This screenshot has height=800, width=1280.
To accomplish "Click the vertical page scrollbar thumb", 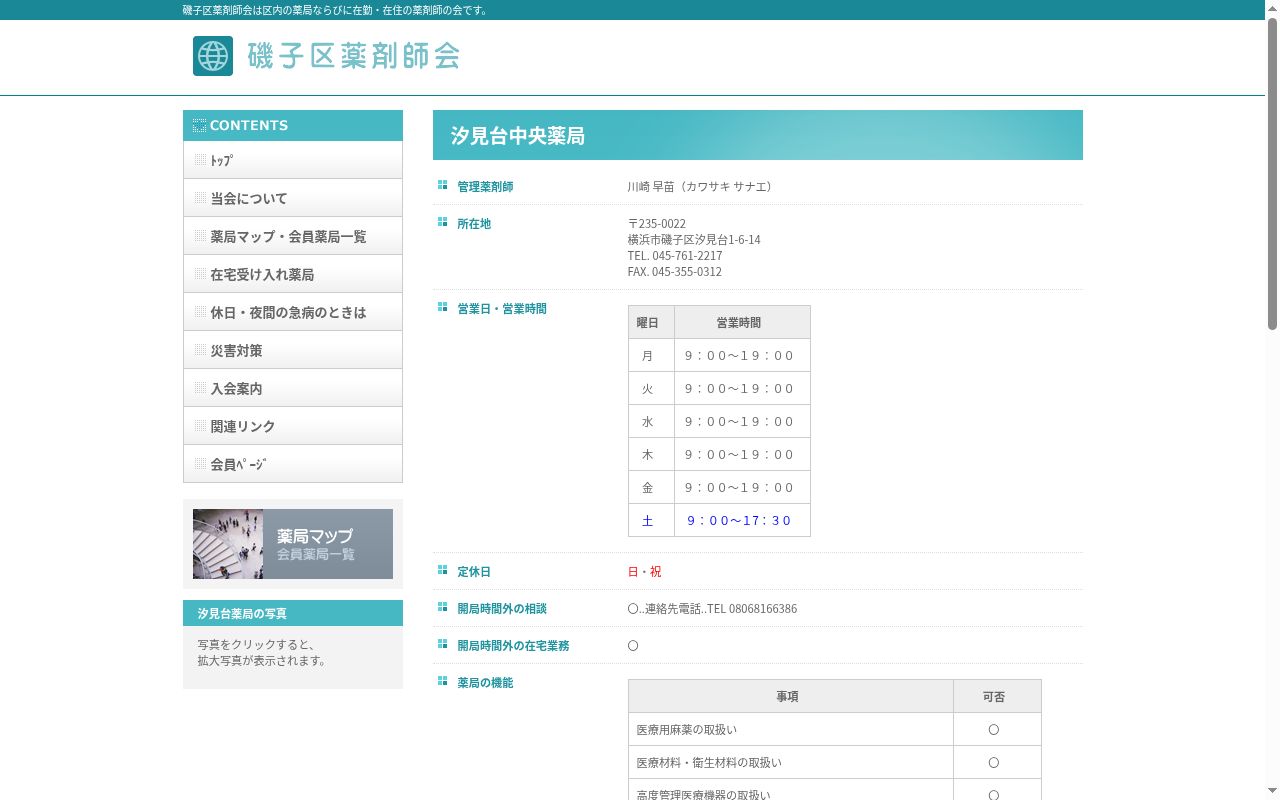I will point(1272,174).
